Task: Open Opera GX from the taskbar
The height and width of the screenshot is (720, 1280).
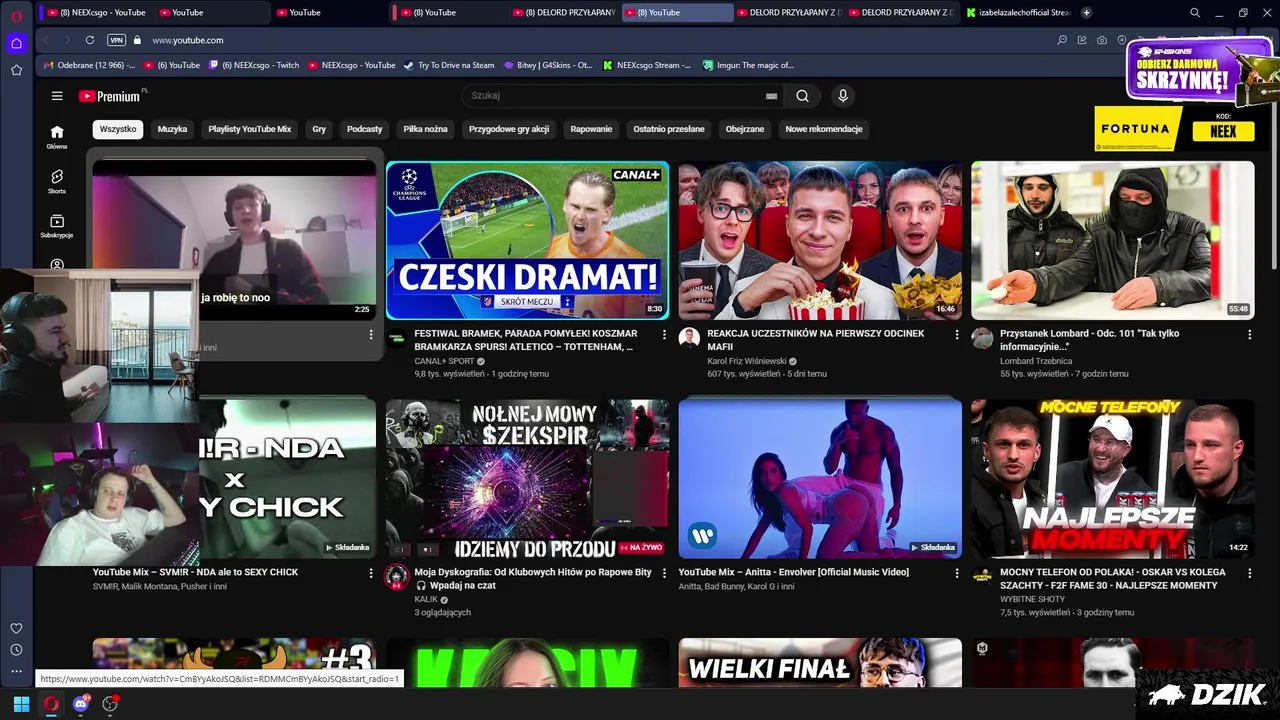Action: (x=51, y=704)
